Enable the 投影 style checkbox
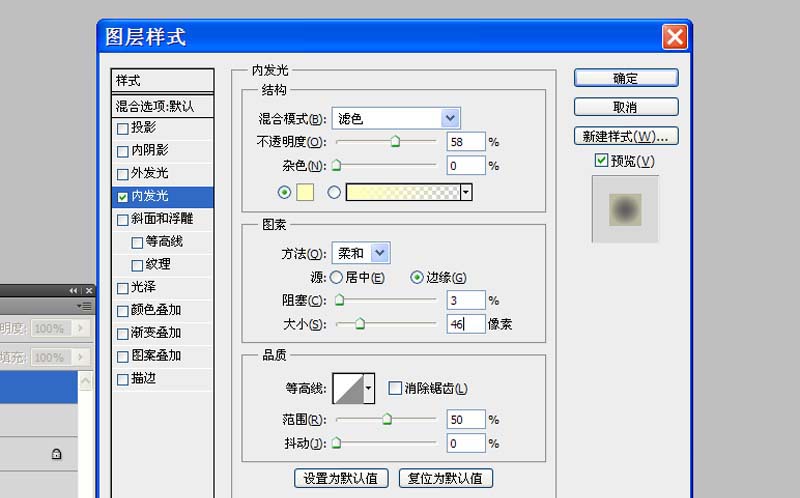 click(122, 129)
